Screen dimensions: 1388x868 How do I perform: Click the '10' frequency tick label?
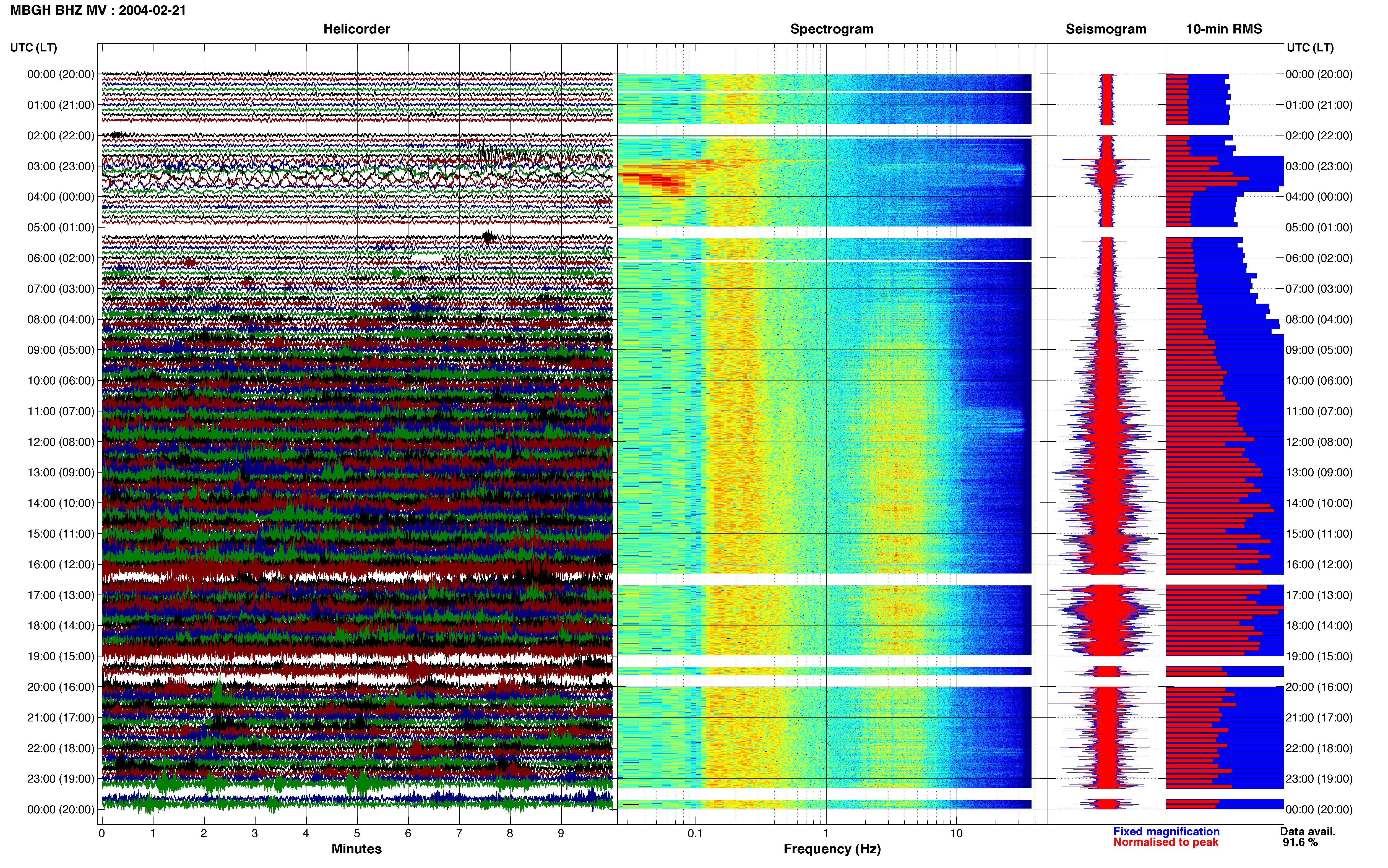click(x=956, y=833)
